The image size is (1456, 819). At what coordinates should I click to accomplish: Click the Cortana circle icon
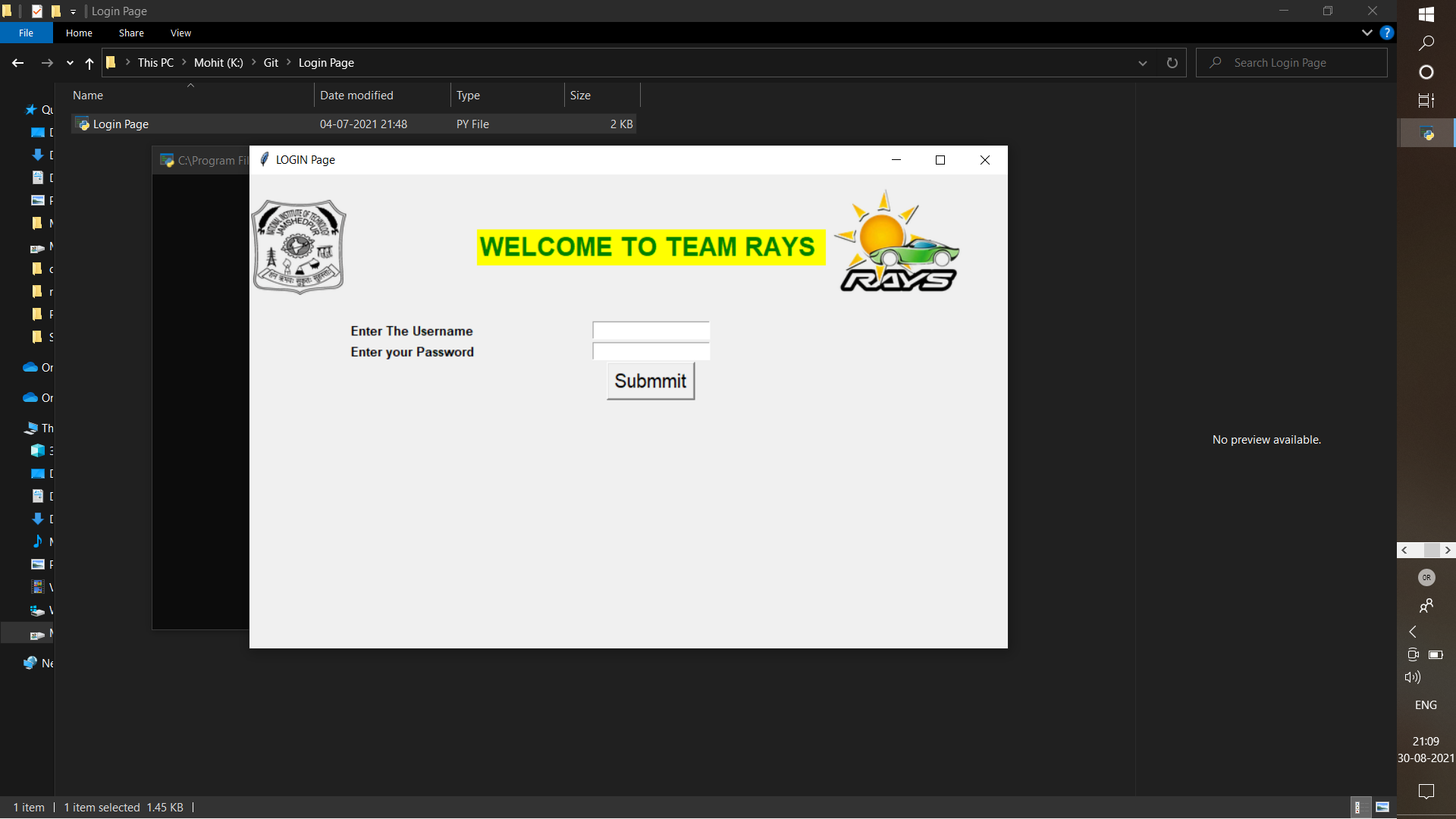[x=1426, y=72]
